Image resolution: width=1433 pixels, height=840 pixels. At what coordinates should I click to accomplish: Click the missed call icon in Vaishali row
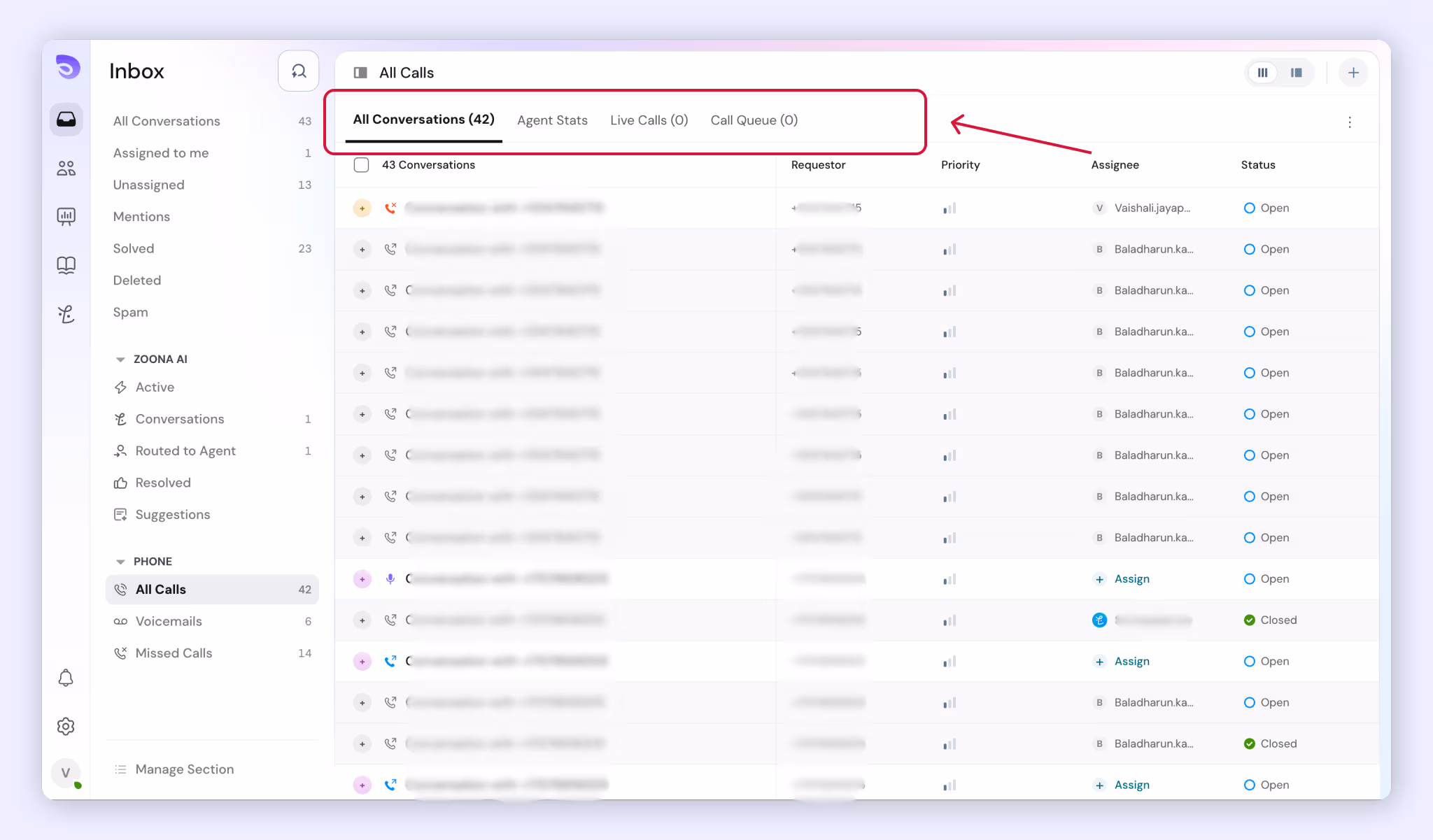point(390,208)
